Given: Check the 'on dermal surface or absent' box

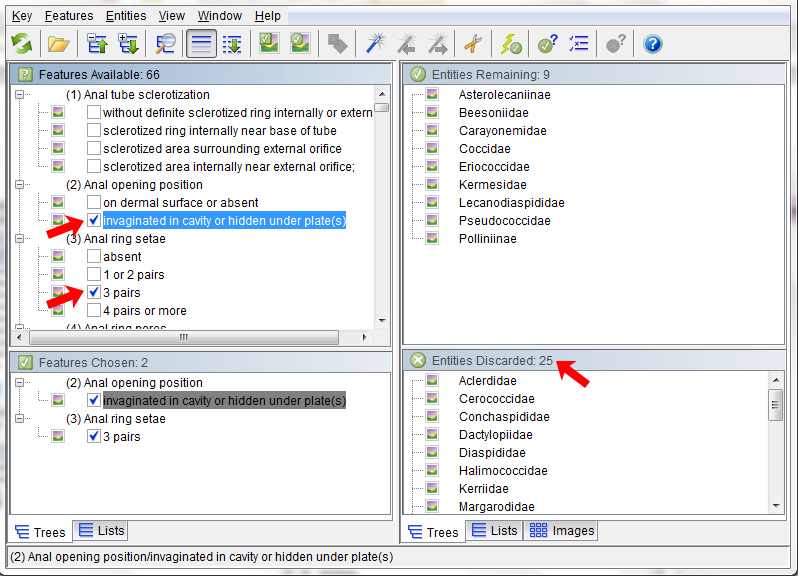Looking at the screenshot, I should 94,203.
